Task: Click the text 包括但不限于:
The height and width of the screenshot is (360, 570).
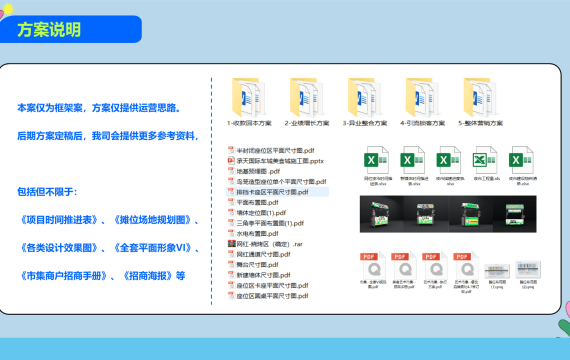Action: tap(47, 192)
